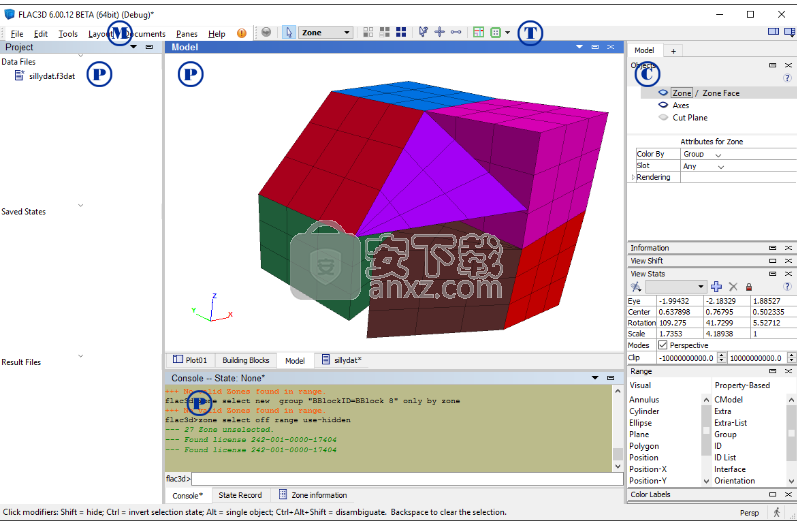Select Group in the Property-Based range list

click(x=725, y=435)
